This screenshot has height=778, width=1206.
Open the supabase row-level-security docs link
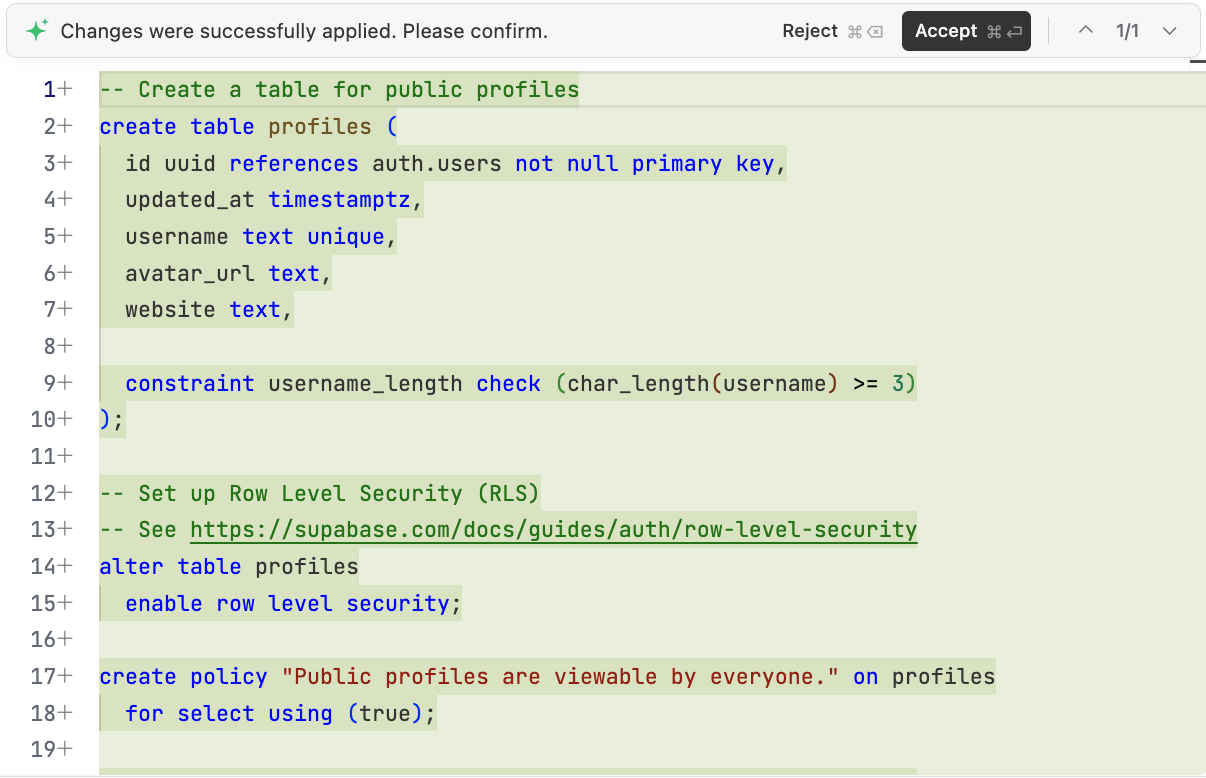(553, 530)
